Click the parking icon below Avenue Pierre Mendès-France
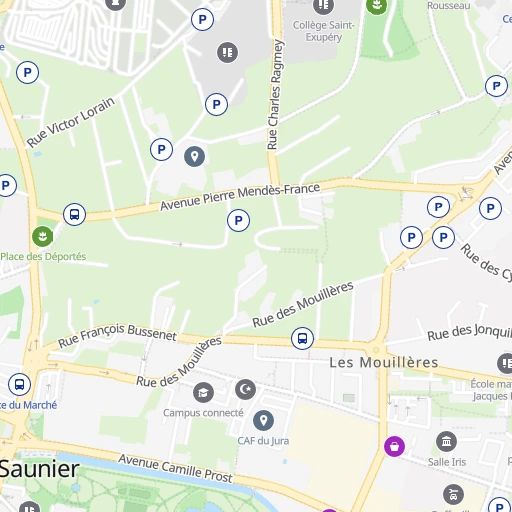The width and height of the screenshot is (512, 512). pyautogui.click(x=238, y=220)
